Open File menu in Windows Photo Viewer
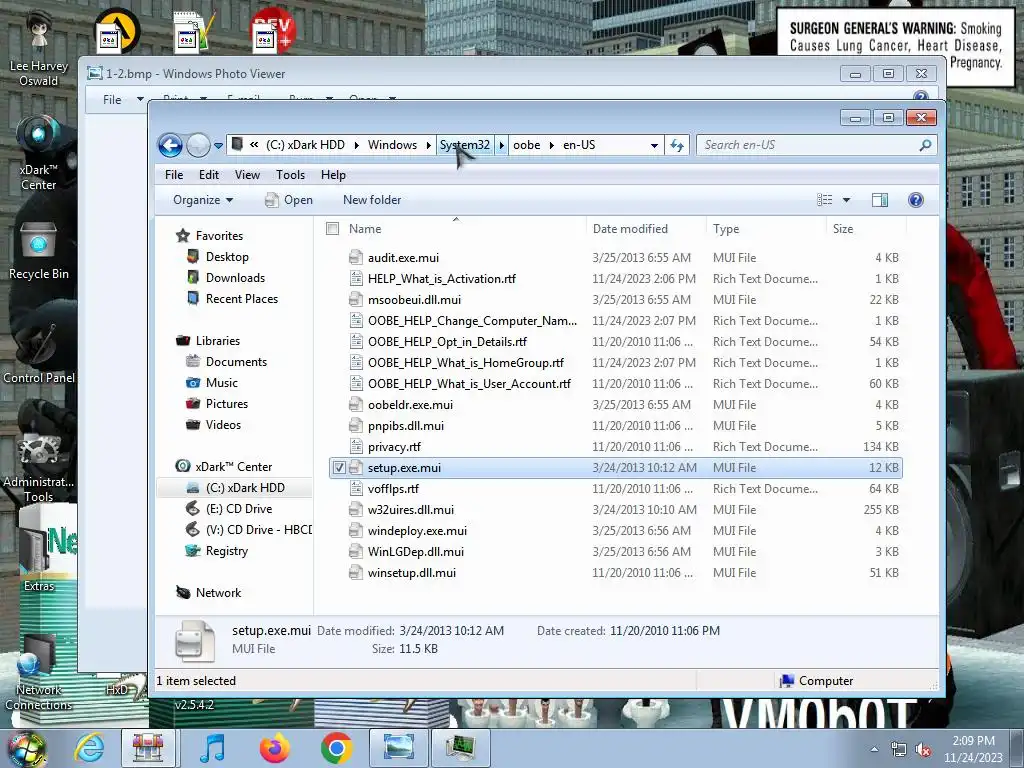 [x=112, y=99]
